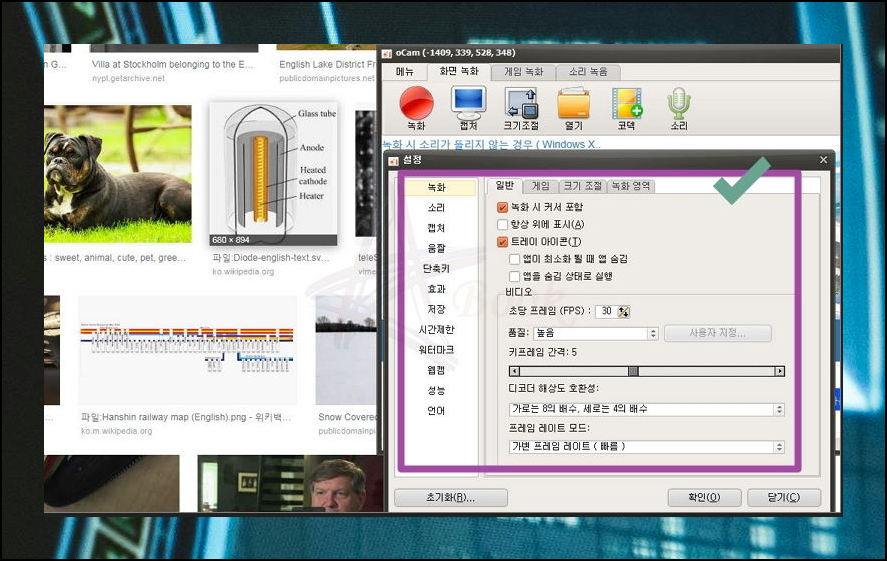
Task: Open the Hanshin railway map thumbnail
Action: pos(187,349)
